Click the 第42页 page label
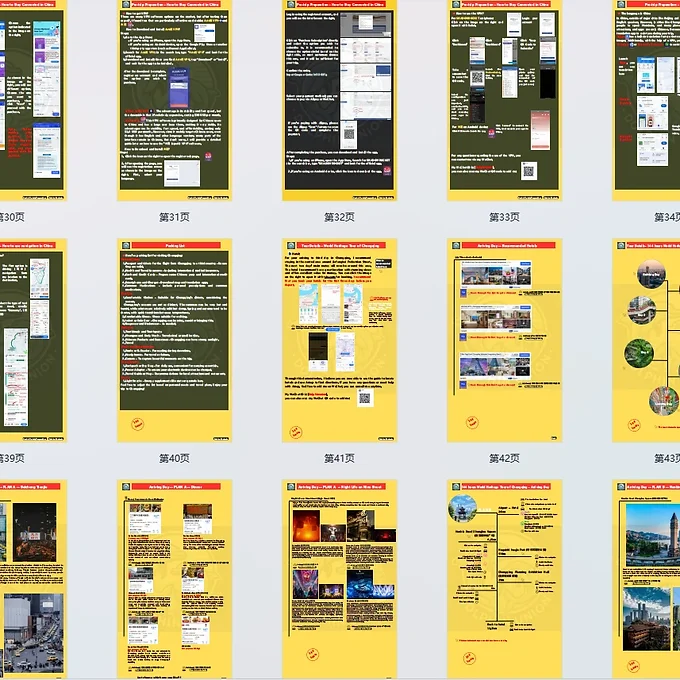The width and height of the screenshot is (680, 680). point(503,458)
